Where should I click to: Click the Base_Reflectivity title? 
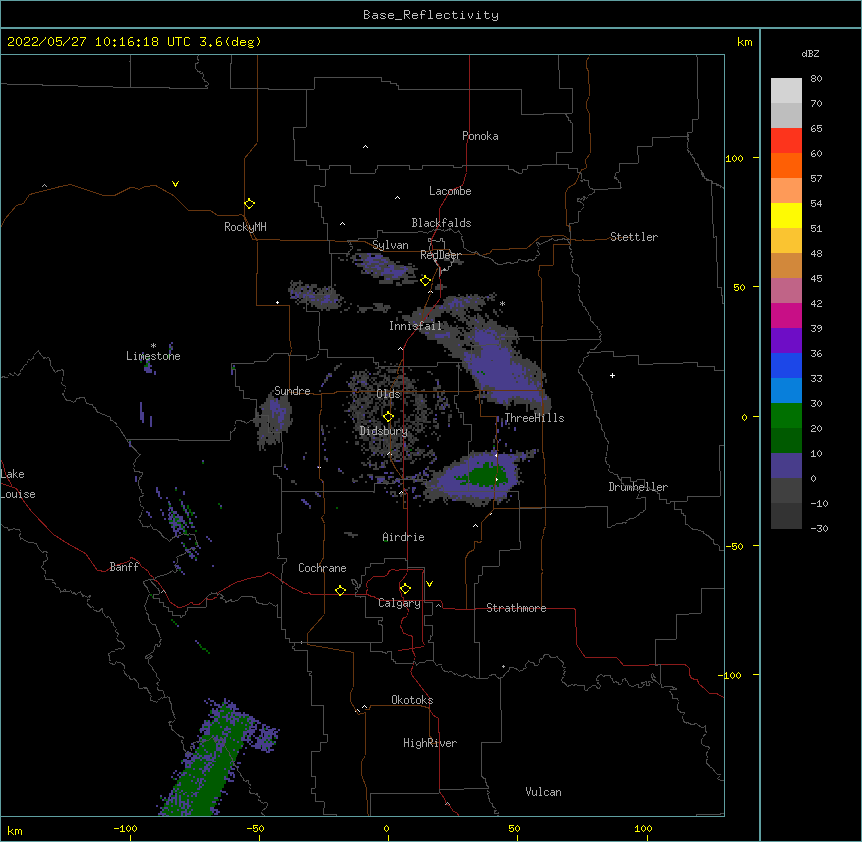coord(431,15)
